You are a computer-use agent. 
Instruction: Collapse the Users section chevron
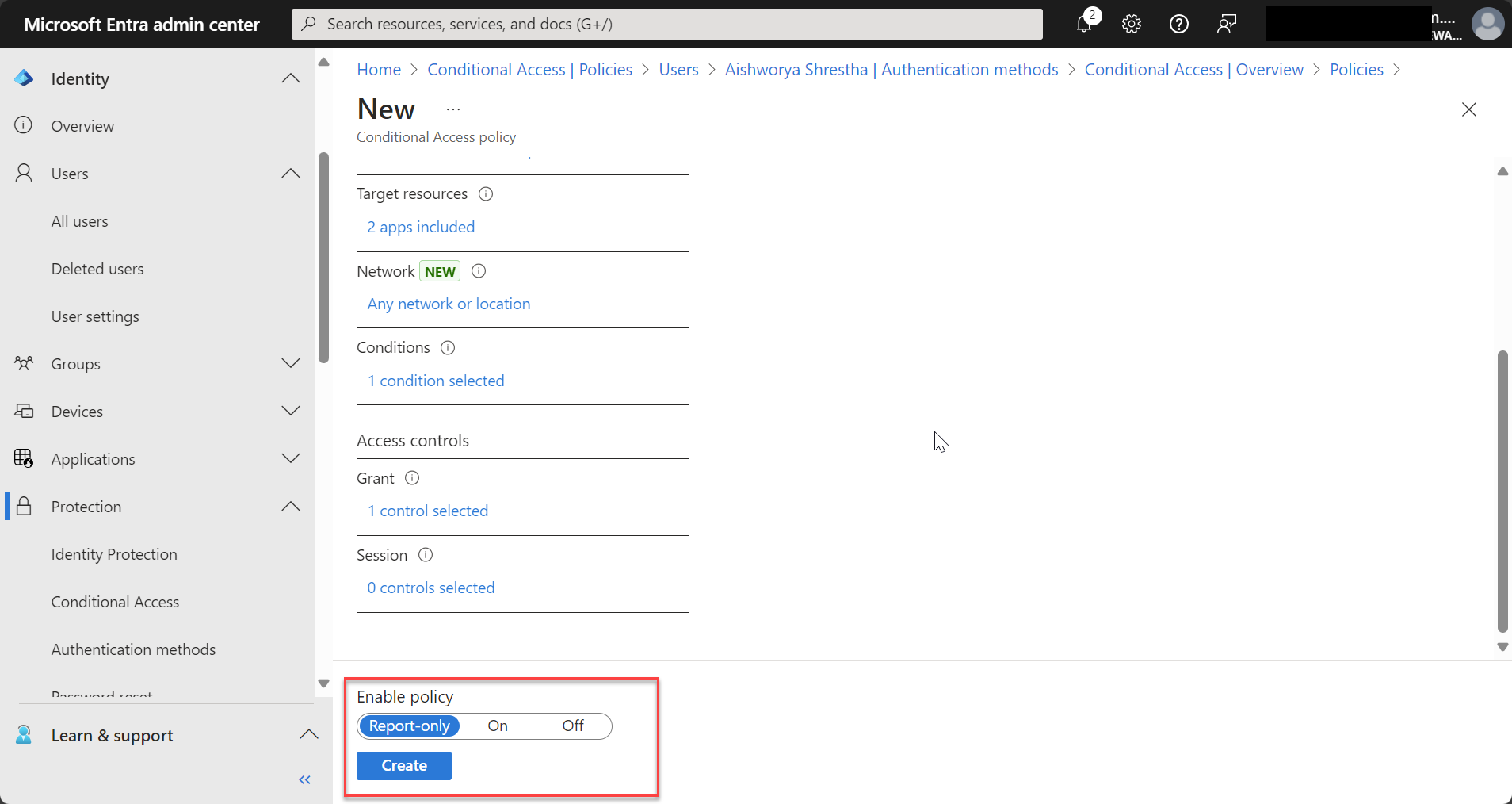tap(291, 173)
